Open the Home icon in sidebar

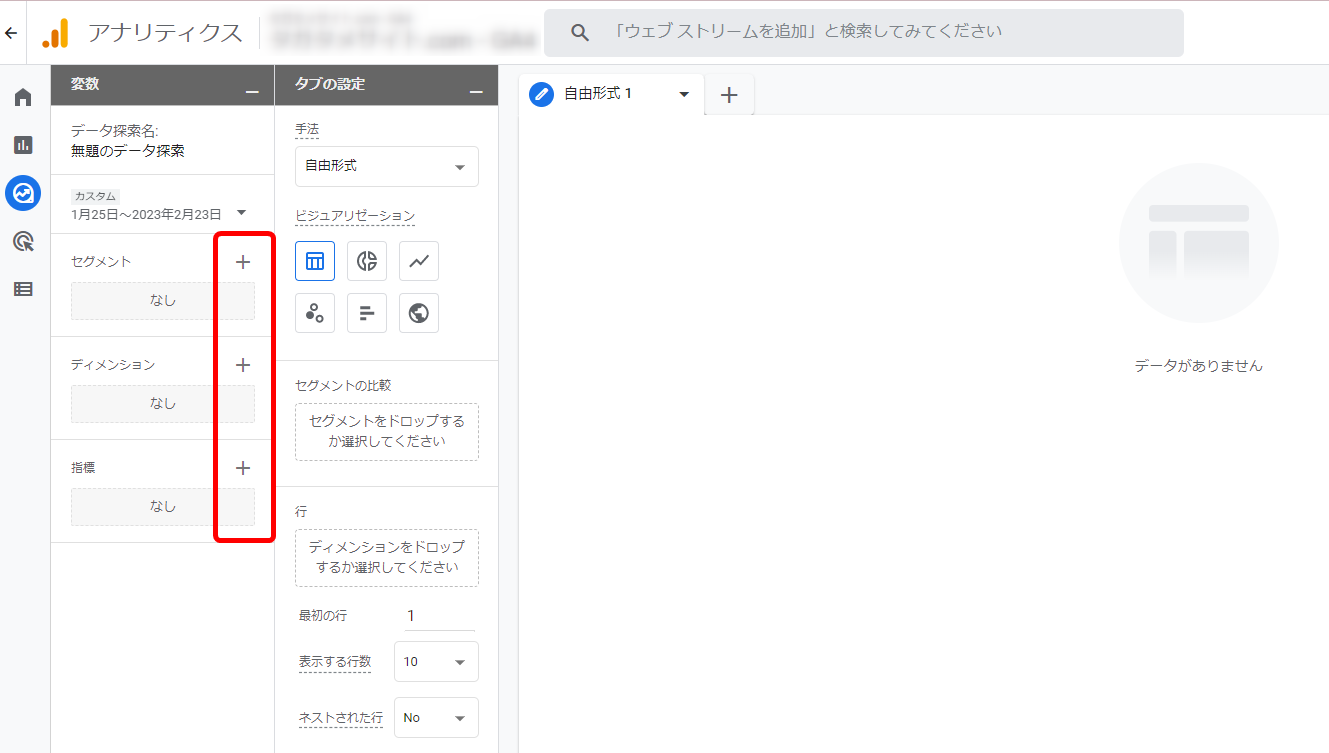23,97
